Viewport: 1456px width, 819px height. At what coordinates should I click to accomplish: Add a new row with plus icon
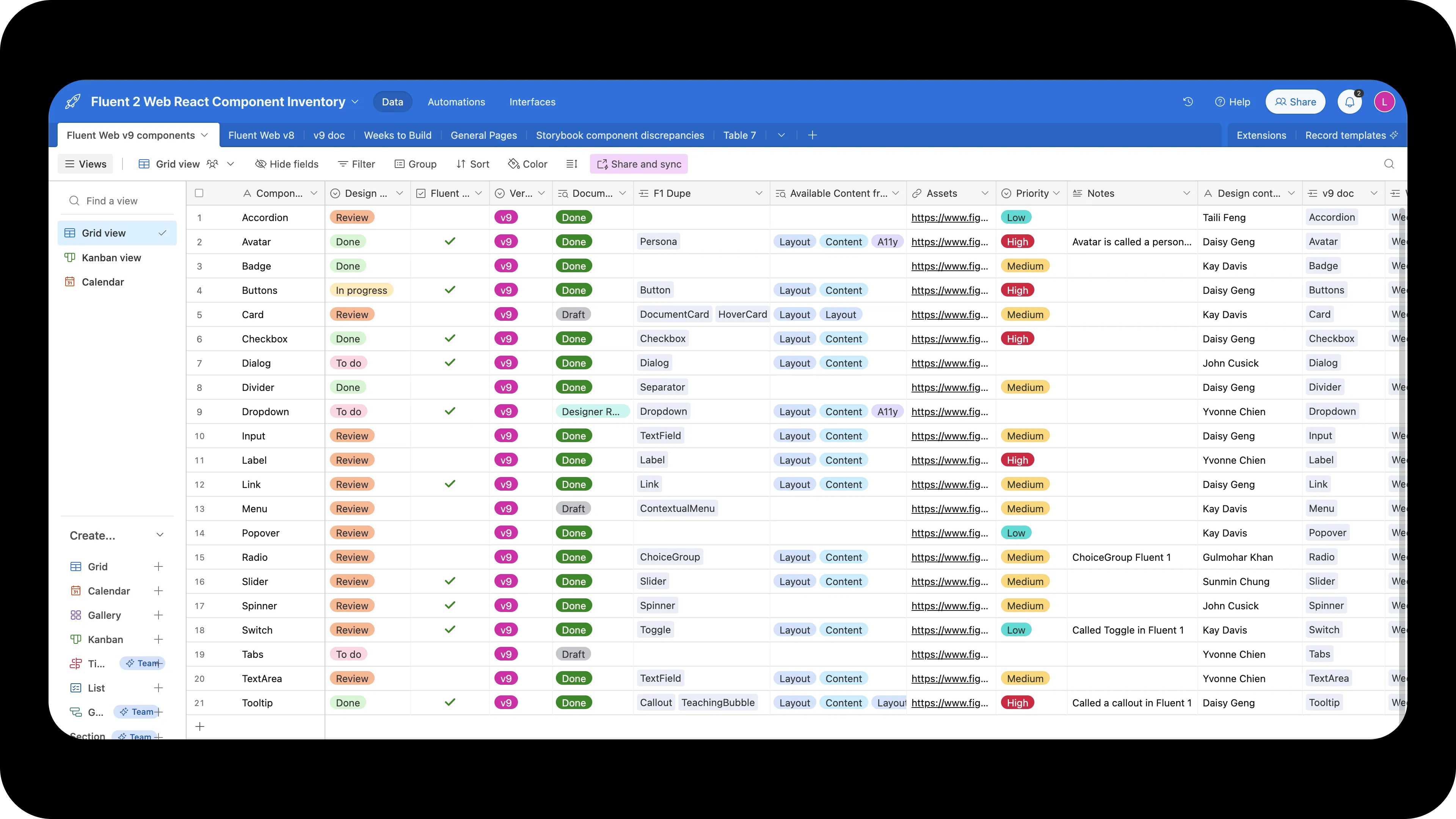tap(199, 726)
